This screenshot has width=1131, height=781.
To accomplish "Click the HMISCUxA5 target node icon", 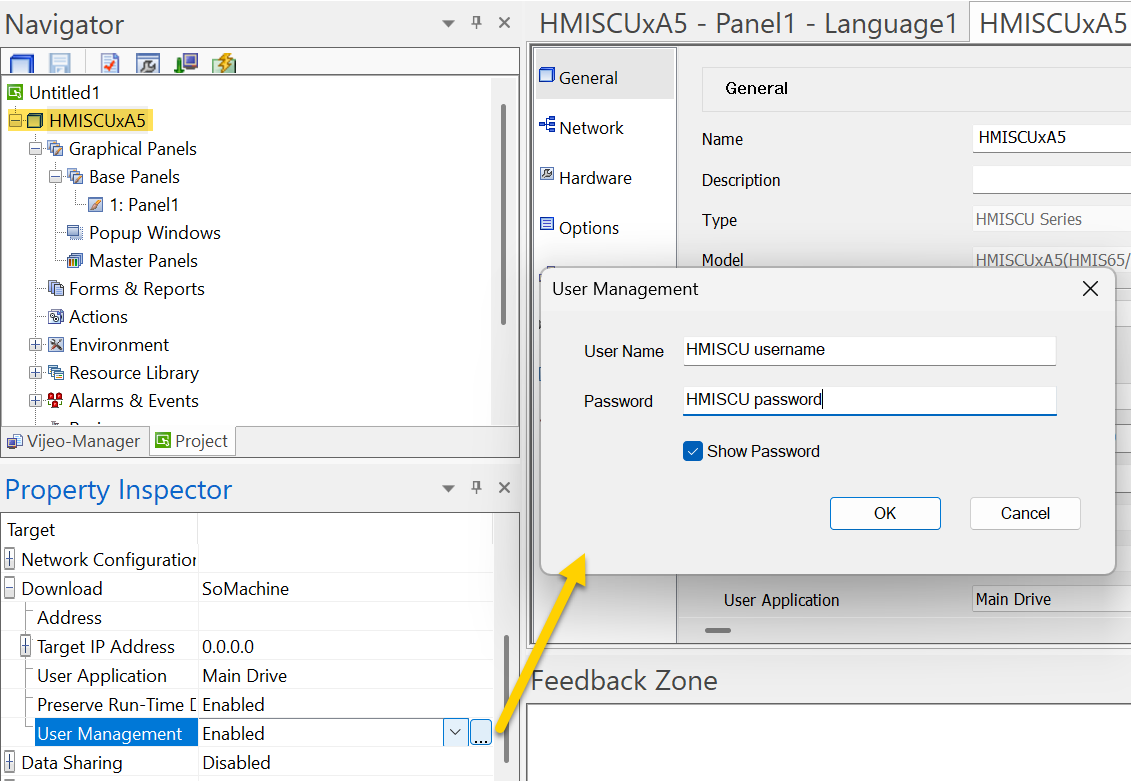I will pos(35,120).
